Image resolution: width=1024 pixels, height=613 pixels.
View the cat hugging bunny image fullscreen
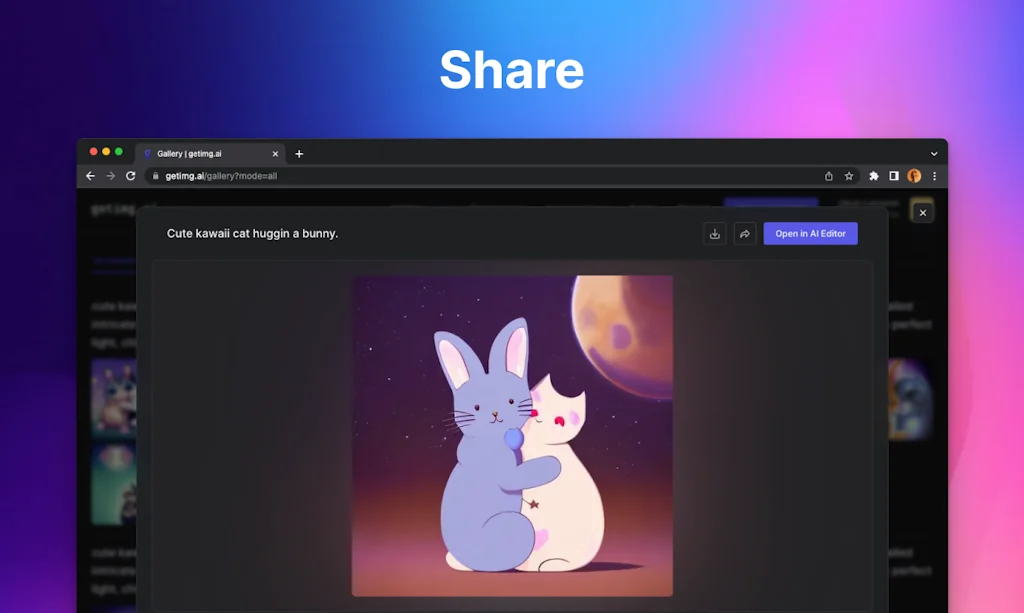coord(512,435)
